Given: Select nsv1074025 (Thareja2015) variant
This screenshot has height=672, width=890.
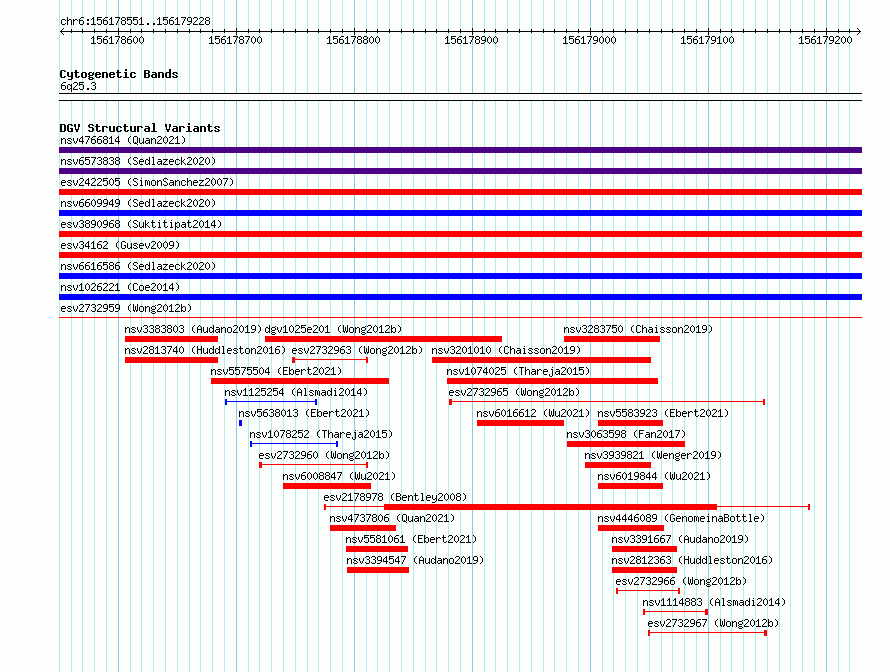Looking at the screenshot, I should tap(552, 381).
